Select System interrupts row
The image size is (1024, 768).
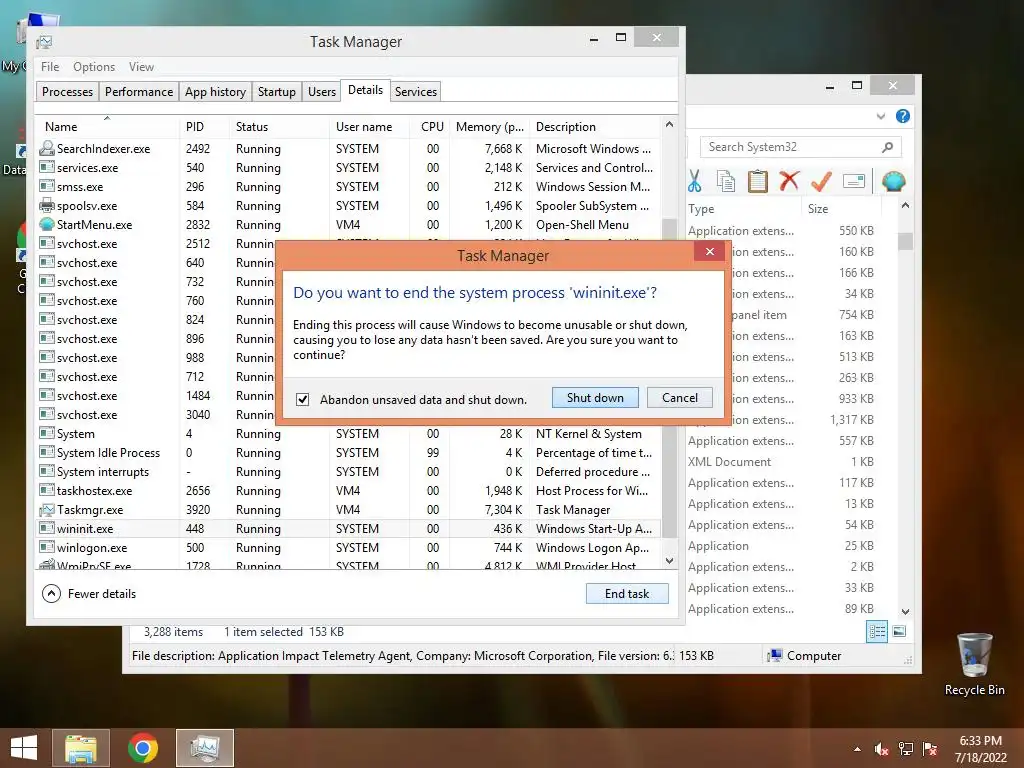[349, 472]
